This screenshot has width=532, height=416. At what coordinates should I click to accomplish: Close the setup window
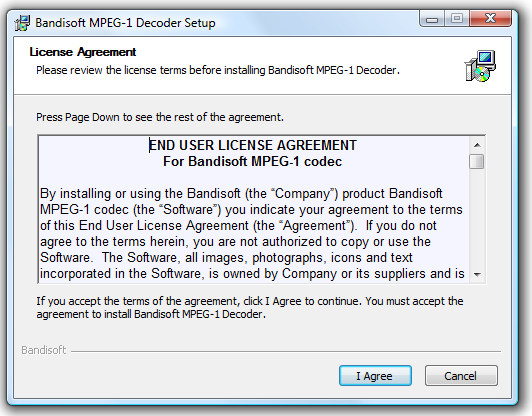point(490,18)
